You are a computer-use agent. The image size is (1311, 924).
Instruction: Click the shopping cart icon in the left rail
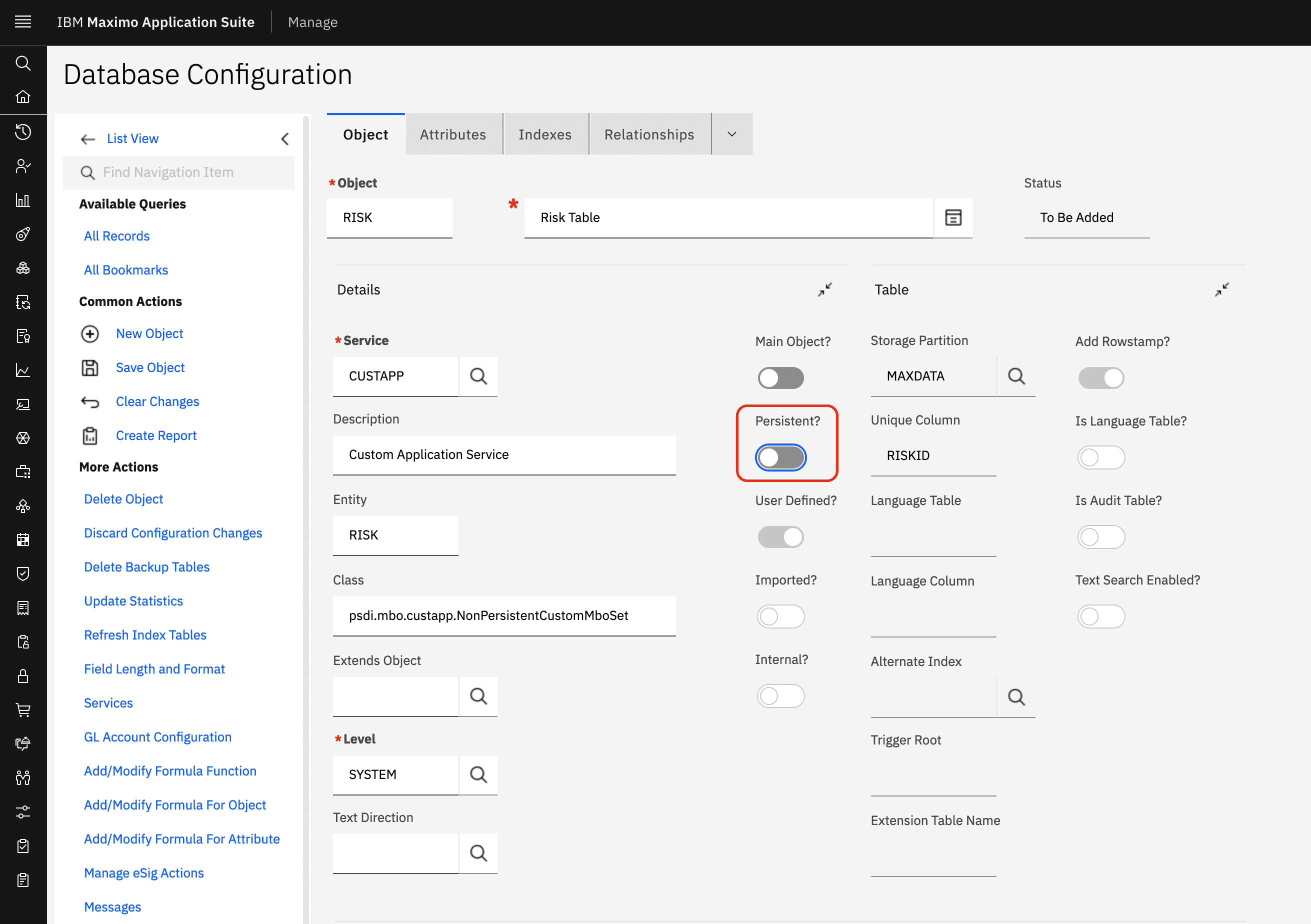click(x=23, y=710)
